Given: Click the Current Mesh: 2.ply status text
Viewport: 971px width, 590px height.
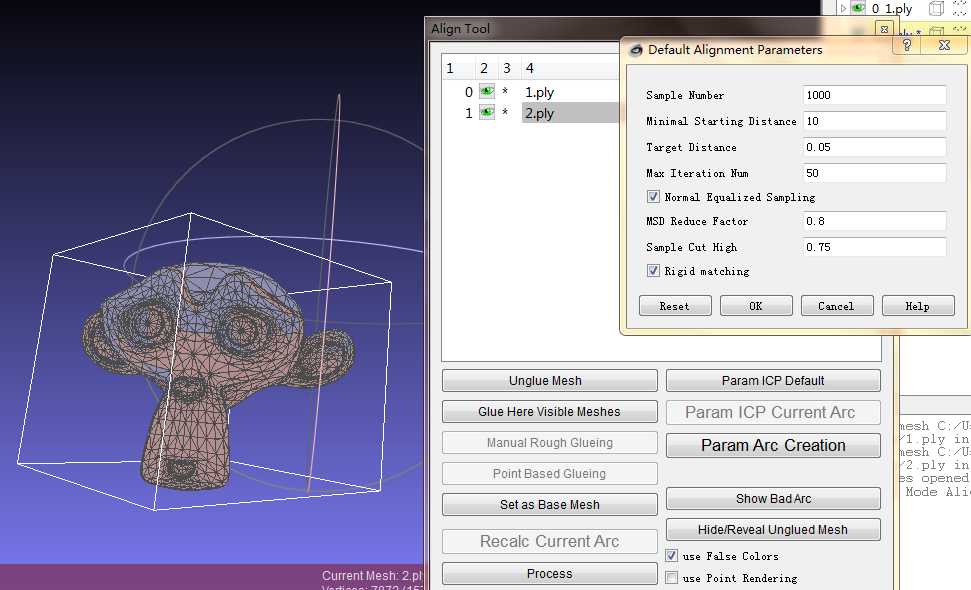Looking at the screenshot, I should pyautogui.click(x=372, y=576).
